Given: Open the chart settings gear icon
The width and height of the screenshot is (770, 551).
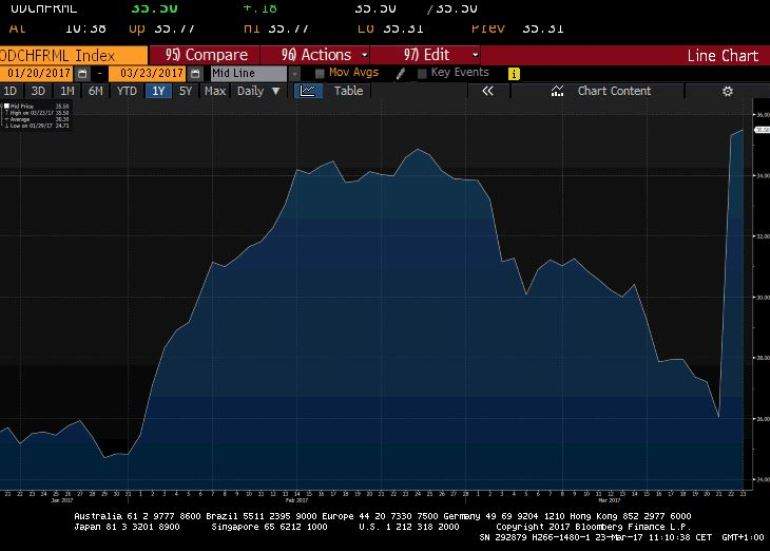Looking at the screenshot, I should 727,91.
